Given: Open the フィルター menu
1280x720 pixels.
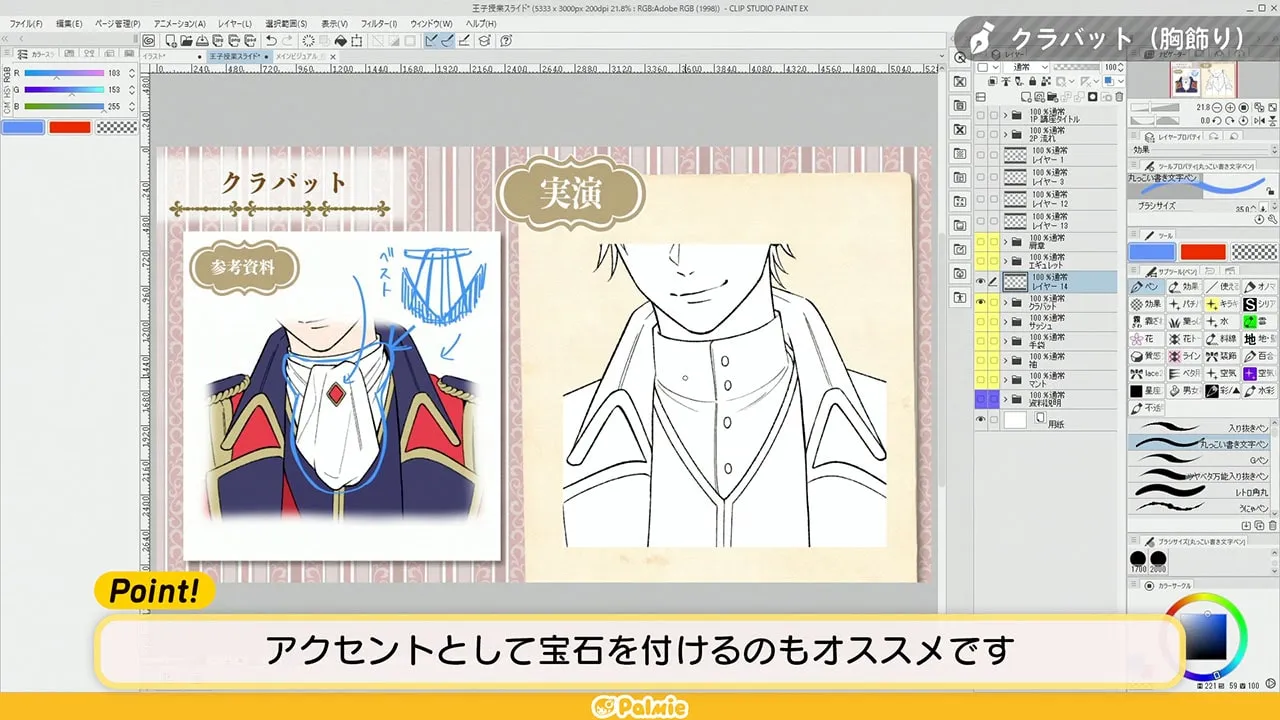Looking at the screenshot, I should tap(378, 22).
